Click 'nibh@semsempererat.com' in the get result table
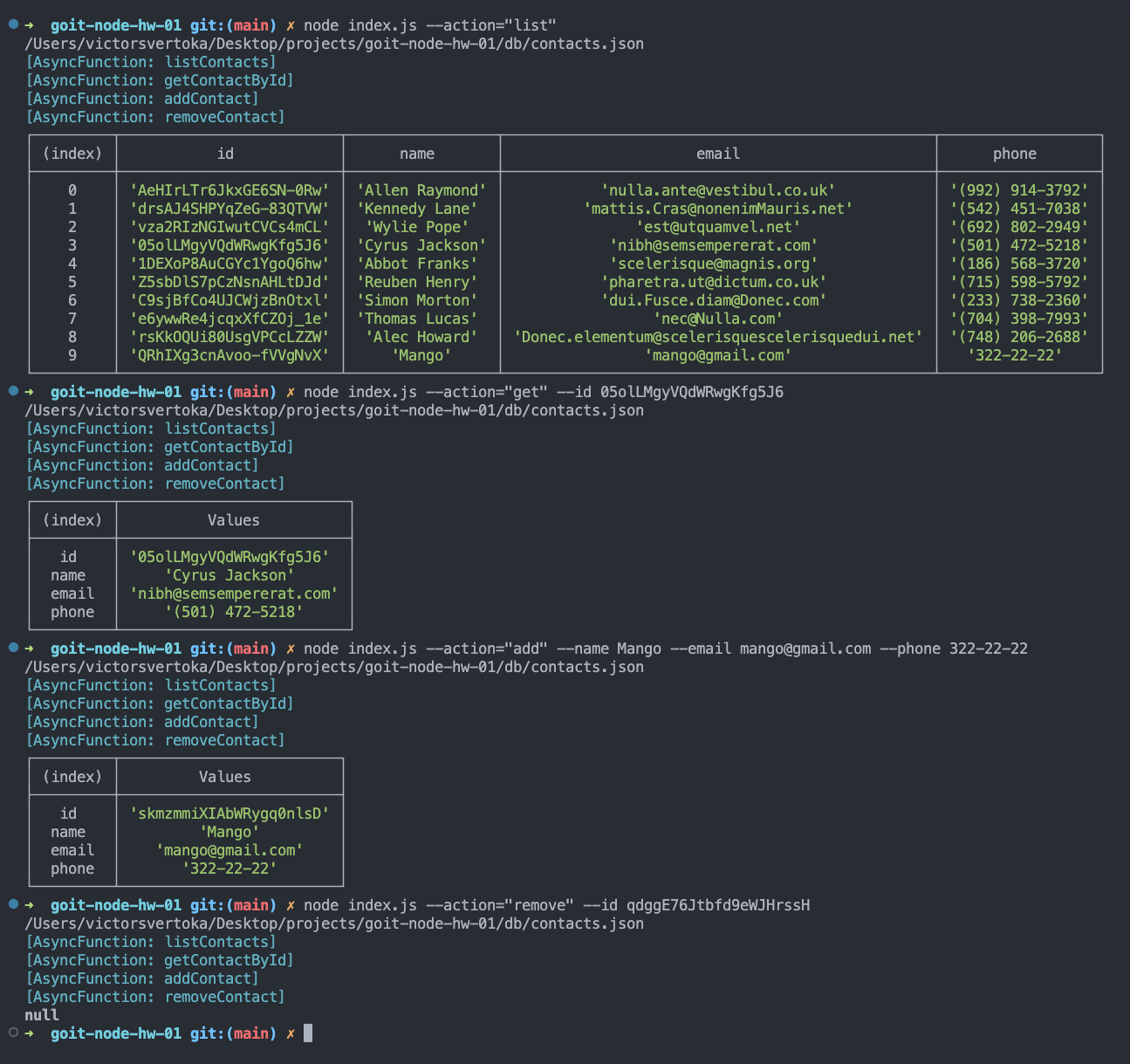Viewport: 1130px width, 1064px height. 234,594
